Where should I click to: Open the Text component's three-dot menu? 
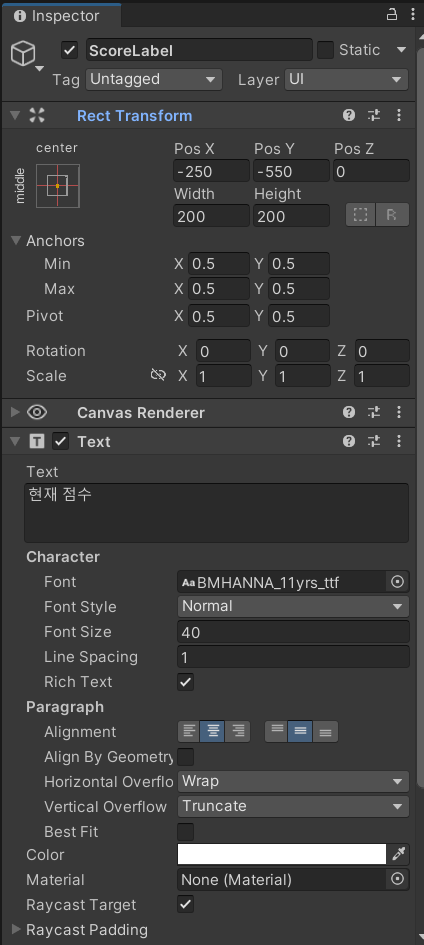tap(399, 441)
